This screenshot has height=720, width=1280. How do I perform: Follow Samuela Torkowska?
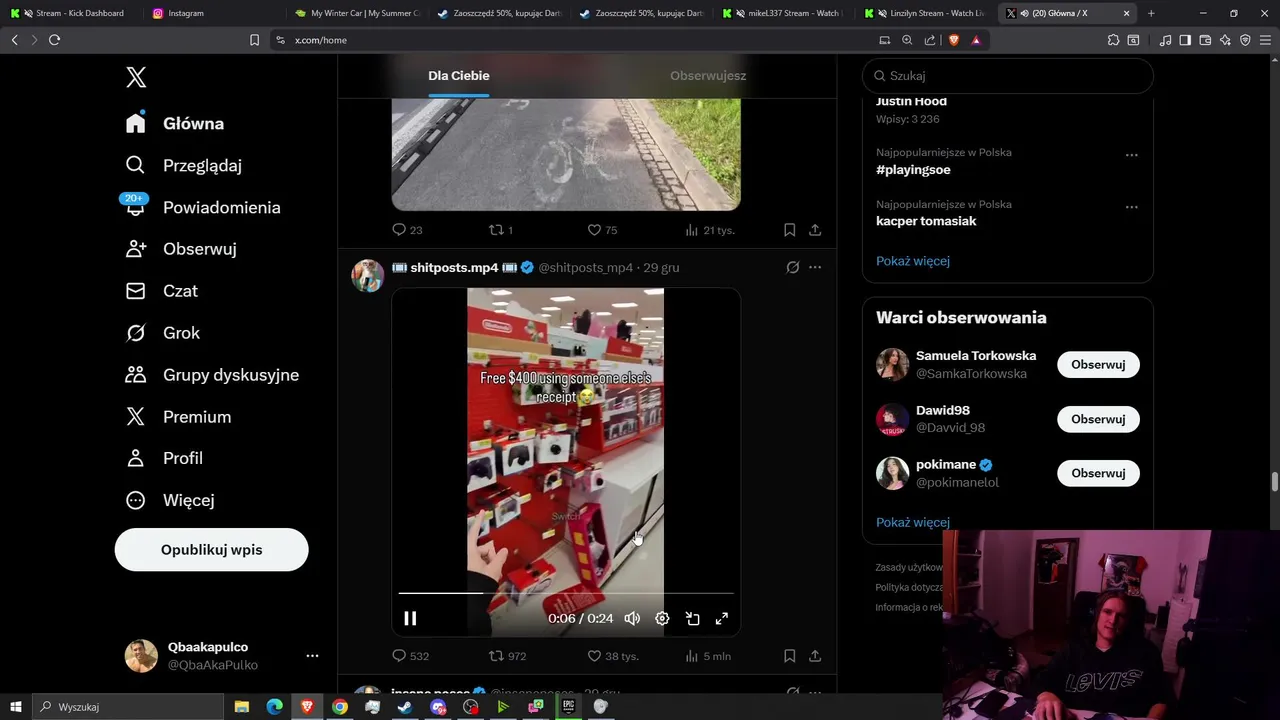click(1098, 365)
